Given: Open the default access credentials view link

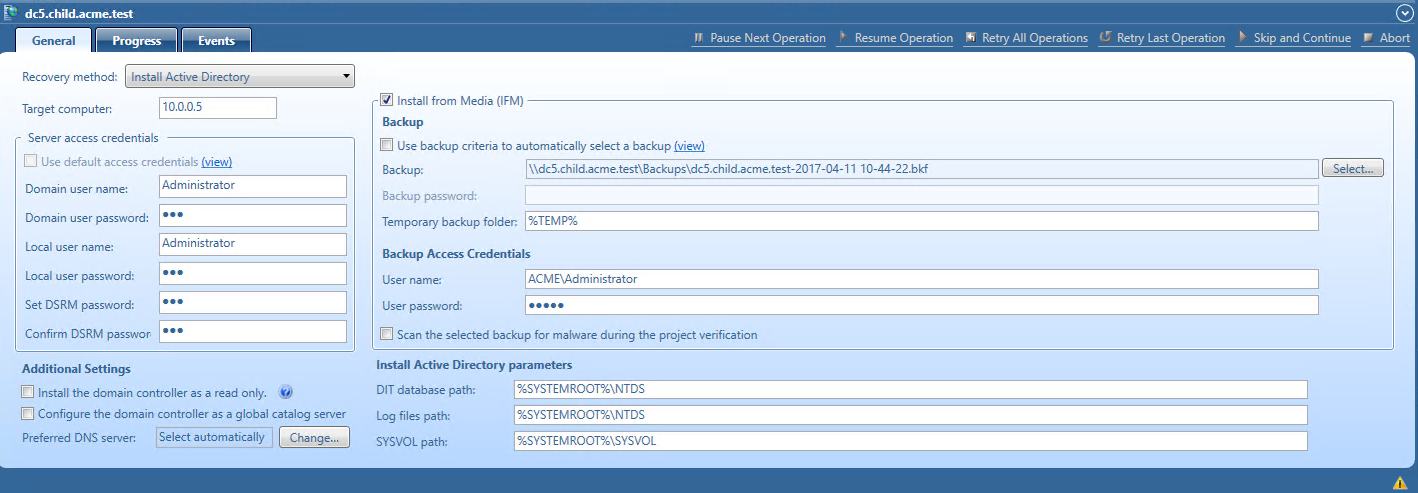Looking at the screenshot, I should point(217,162).
